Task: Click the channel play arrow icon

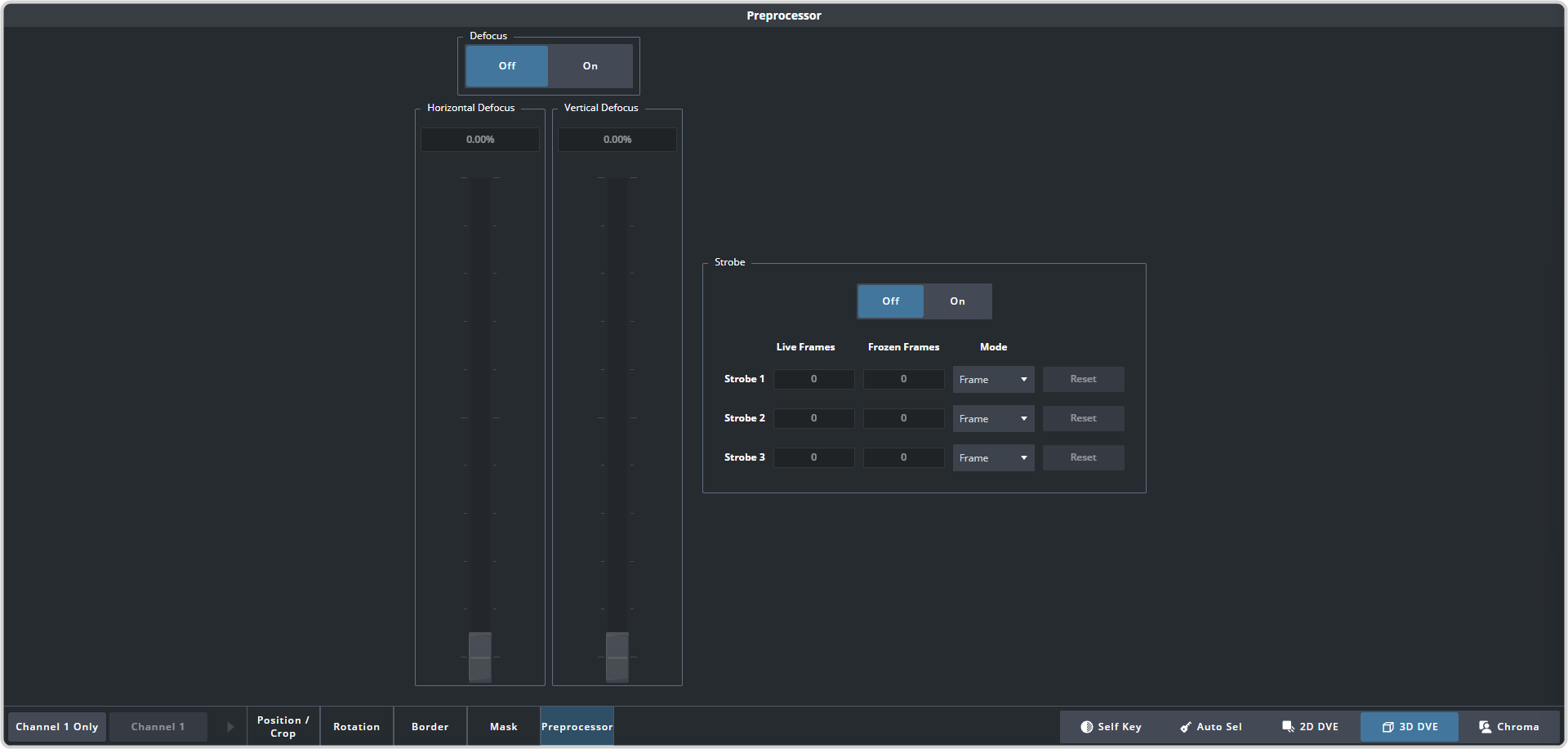Action: click(x=230, y=727)
